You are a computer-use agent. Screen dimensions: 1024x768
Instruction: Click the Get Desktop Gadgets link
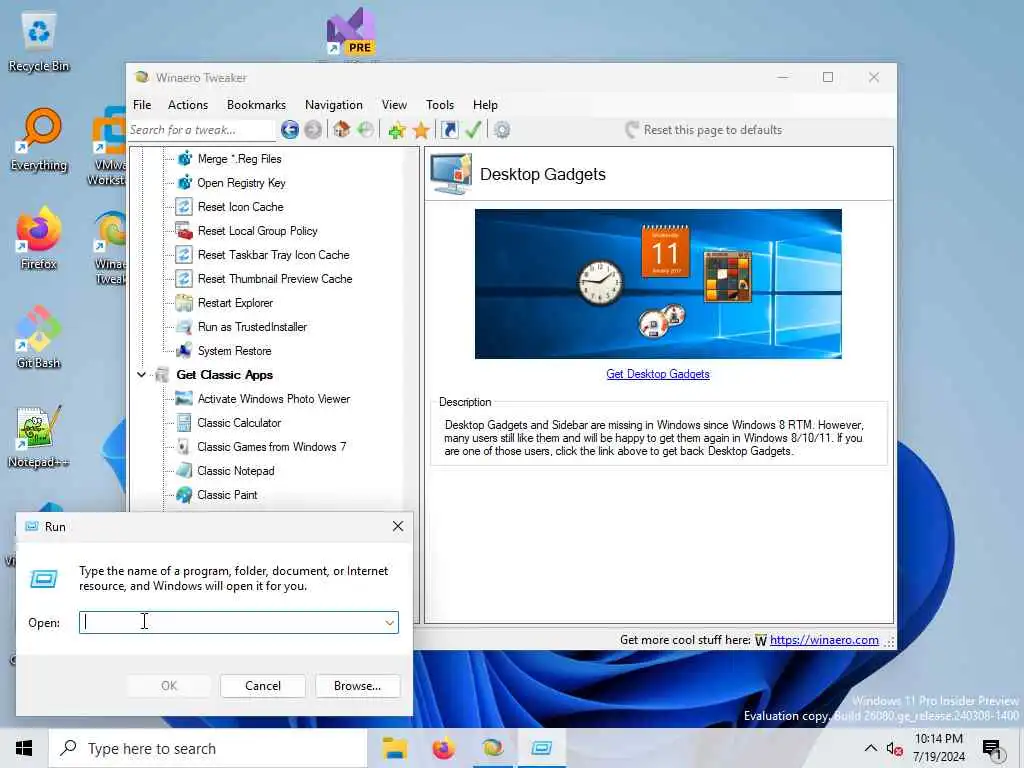658,374
